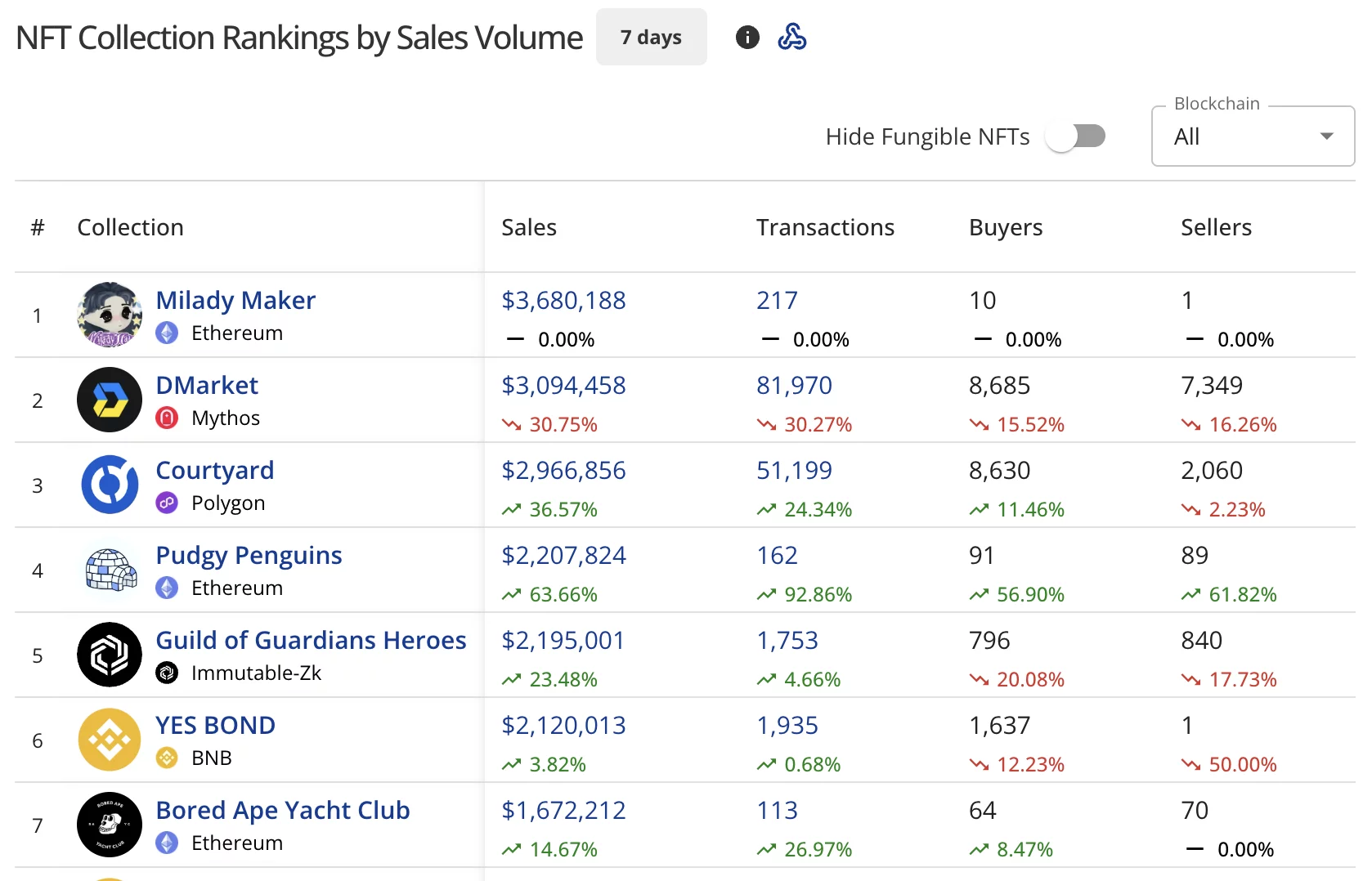Click the info icon next to the title
The width and height of the screenshot is (1372, 881).
pos(747,37)
